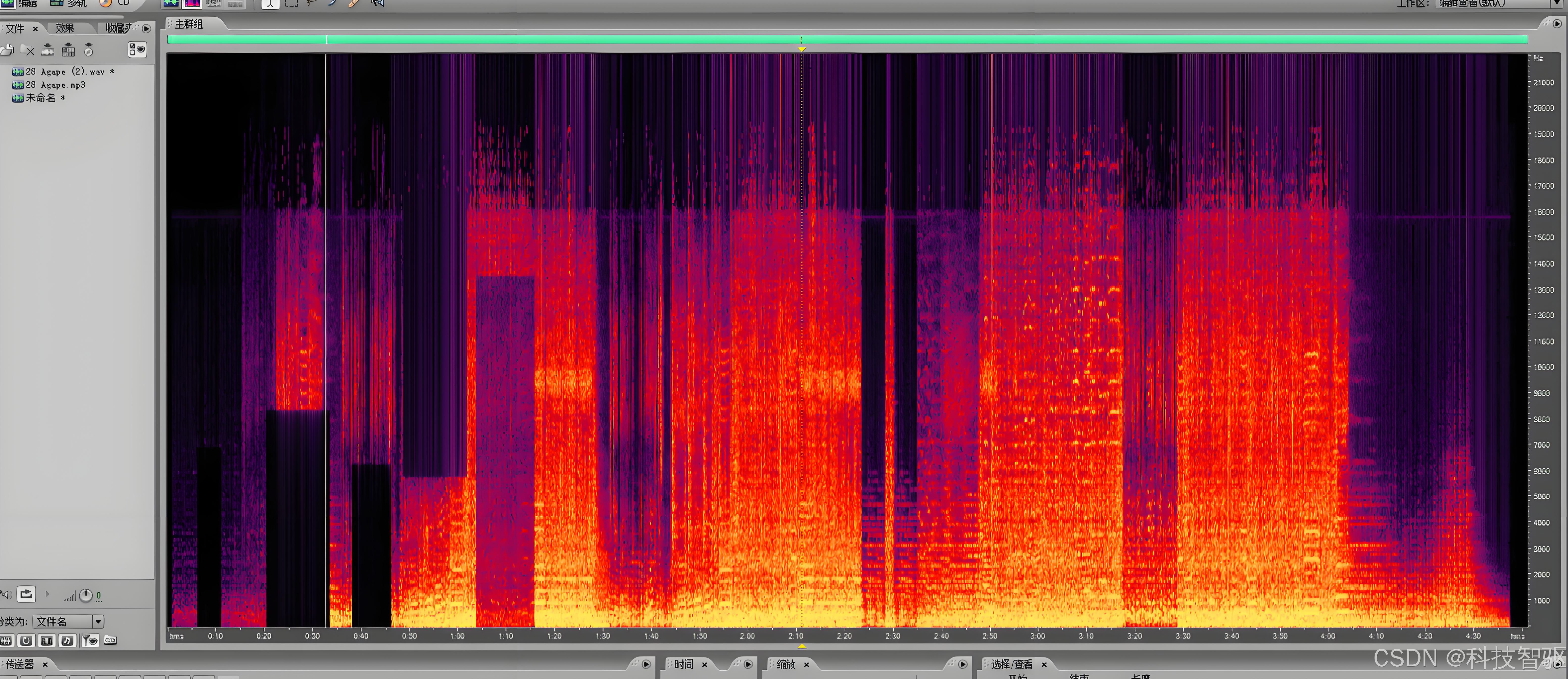Switch to the 收藏夹 tab
Screen dimensions: 1568x679
(x=118, y=29)
